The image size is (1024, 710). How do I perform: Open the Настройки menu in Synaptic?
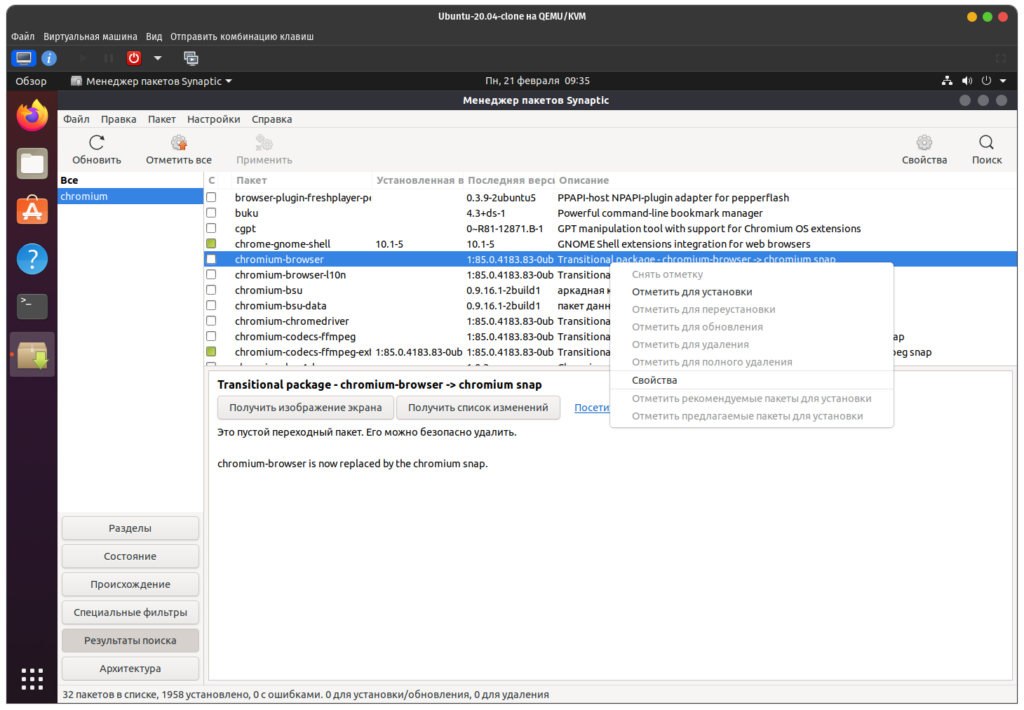coord(213,119)
